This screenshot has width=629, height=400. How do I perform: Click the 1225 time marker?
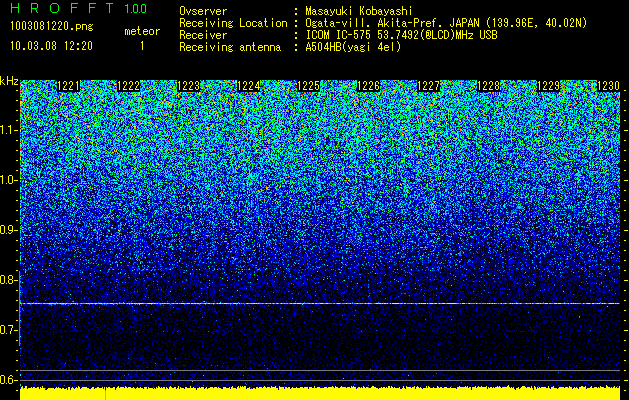click(308, 86)
